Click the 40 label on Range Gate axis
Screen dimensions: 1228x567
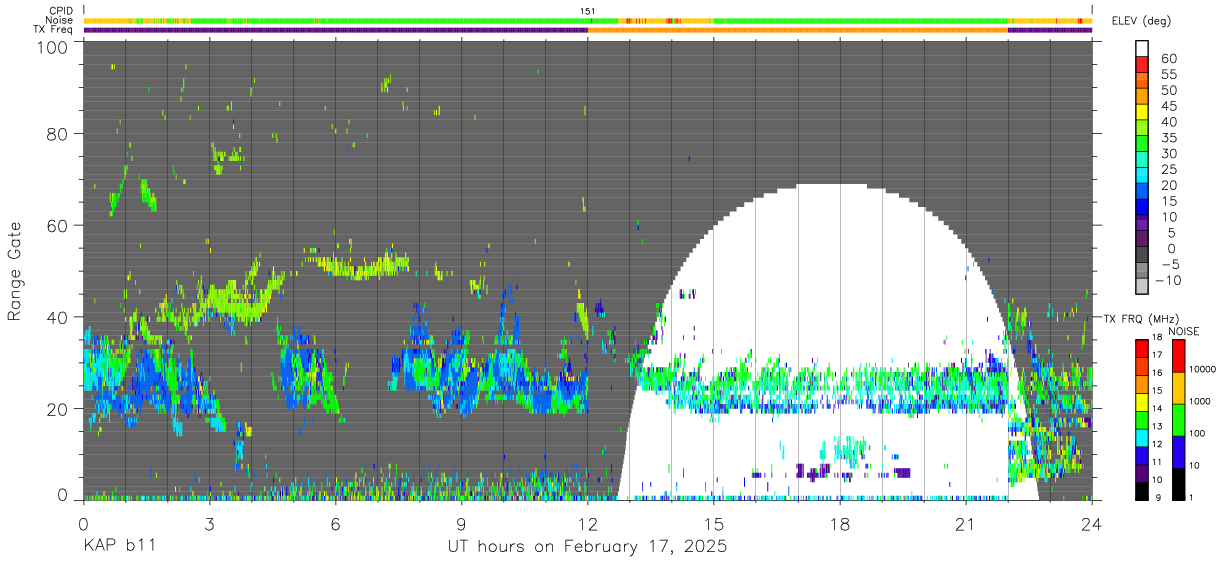pyautogui.click(x=57, y=318)
